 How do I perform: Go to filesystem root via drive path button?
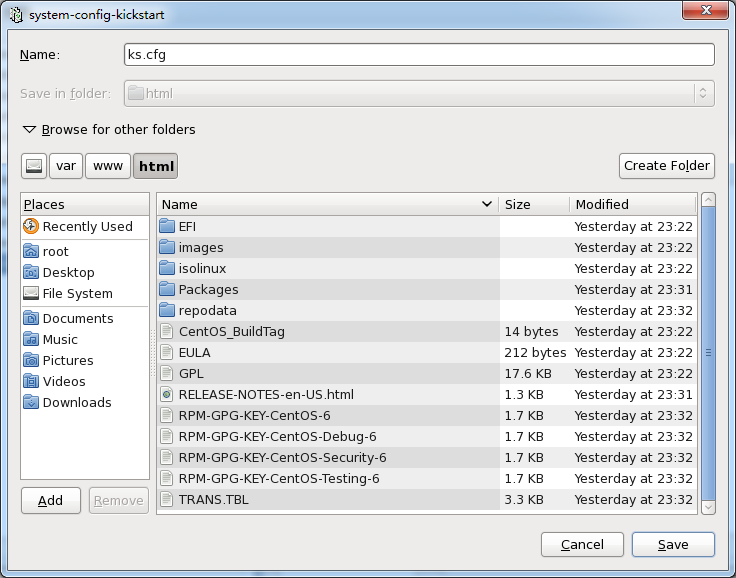(x=34, y=166)
